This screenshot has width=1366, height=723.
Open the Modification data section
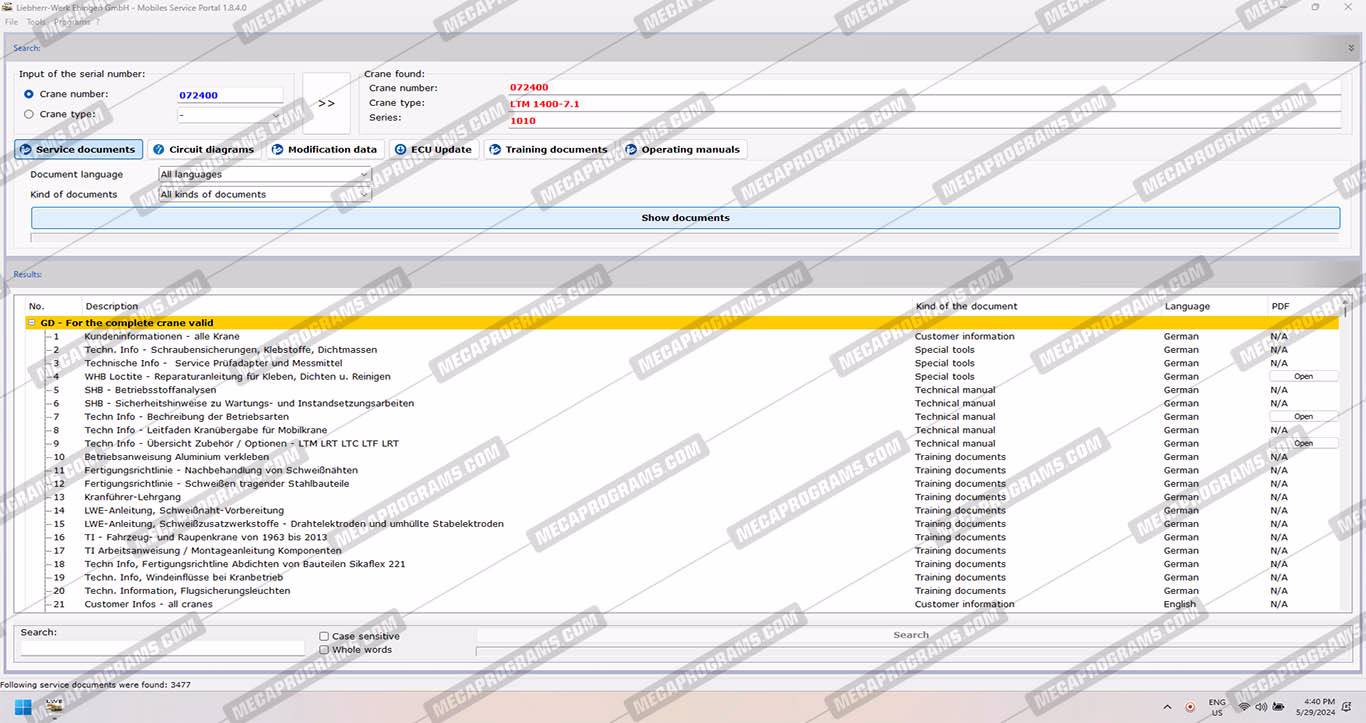(x=324, y=150)
